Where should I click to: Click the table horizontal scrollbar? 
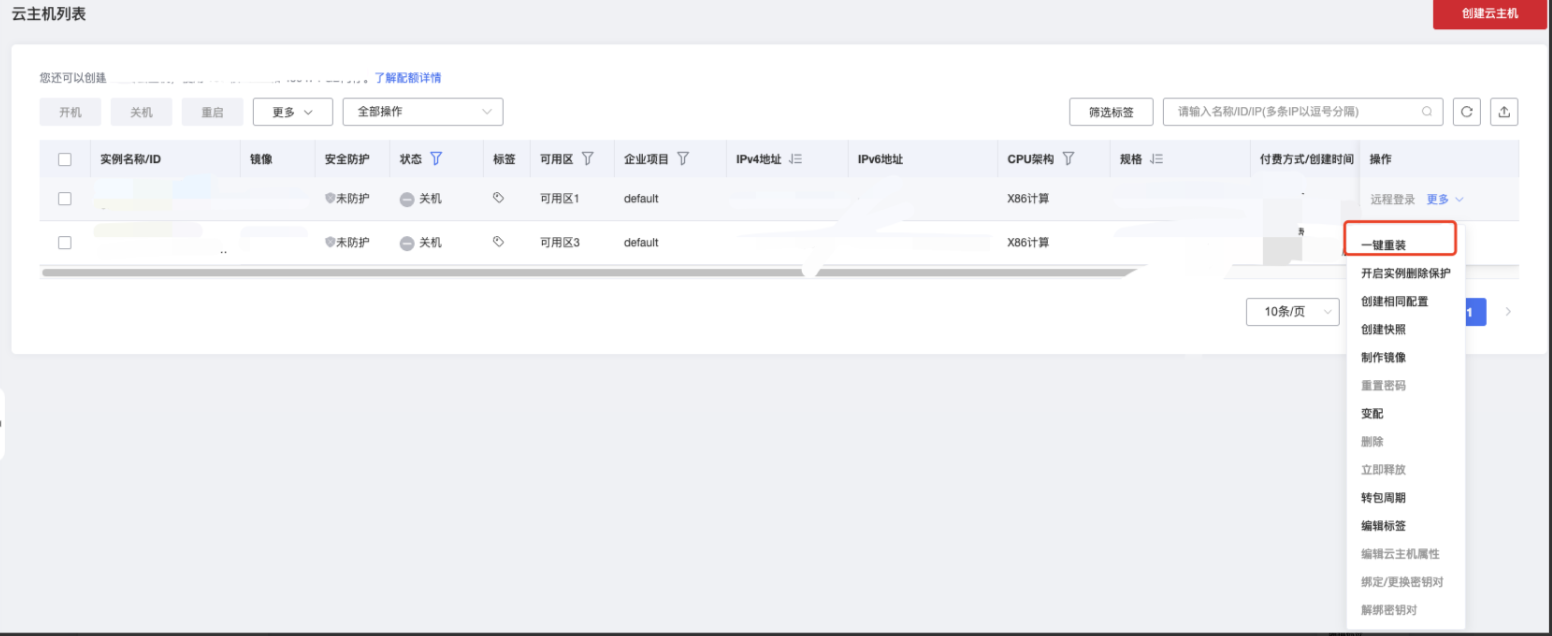[x=590, y=271]
